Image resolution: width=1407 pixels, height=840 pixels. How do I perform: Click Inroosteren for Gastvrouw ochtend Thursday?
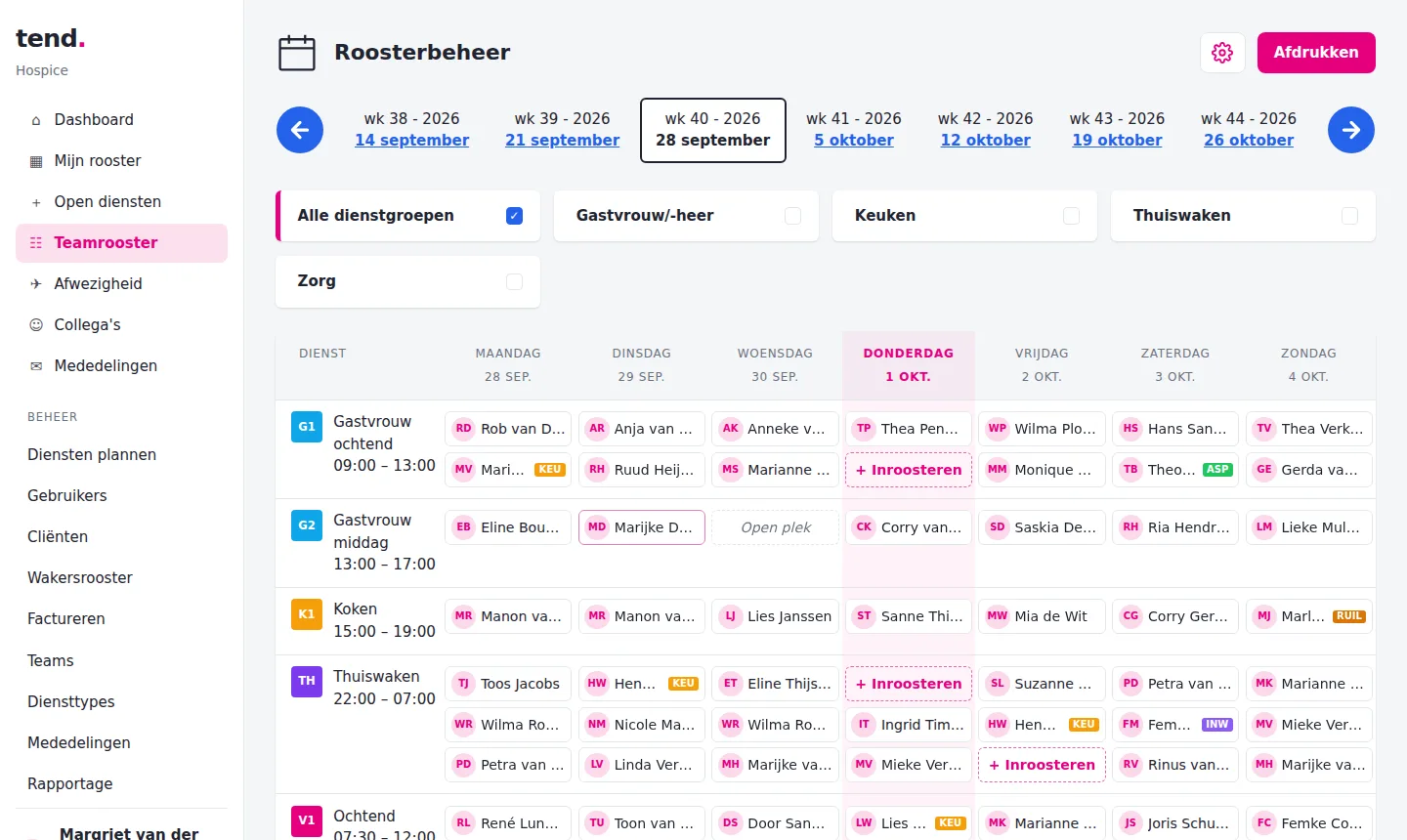[909, 470]
